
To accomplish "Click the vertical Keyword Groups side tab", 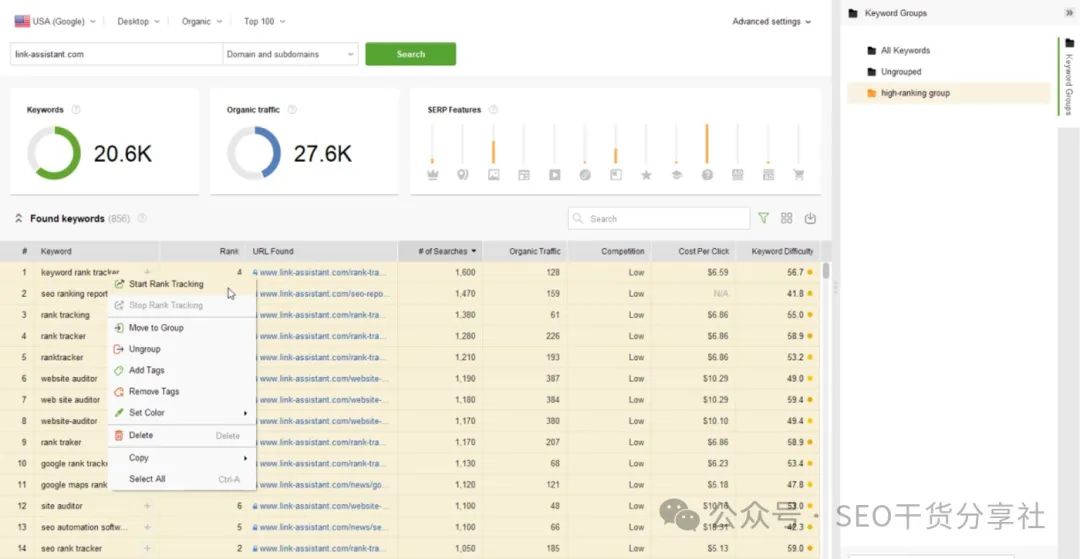I will pos(1068,77).
